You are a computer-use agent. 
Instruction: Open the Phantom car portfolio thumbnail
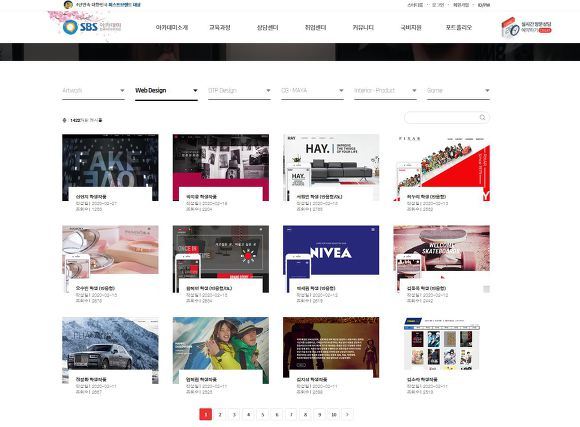pyautogui.click(x=110, y=350)
